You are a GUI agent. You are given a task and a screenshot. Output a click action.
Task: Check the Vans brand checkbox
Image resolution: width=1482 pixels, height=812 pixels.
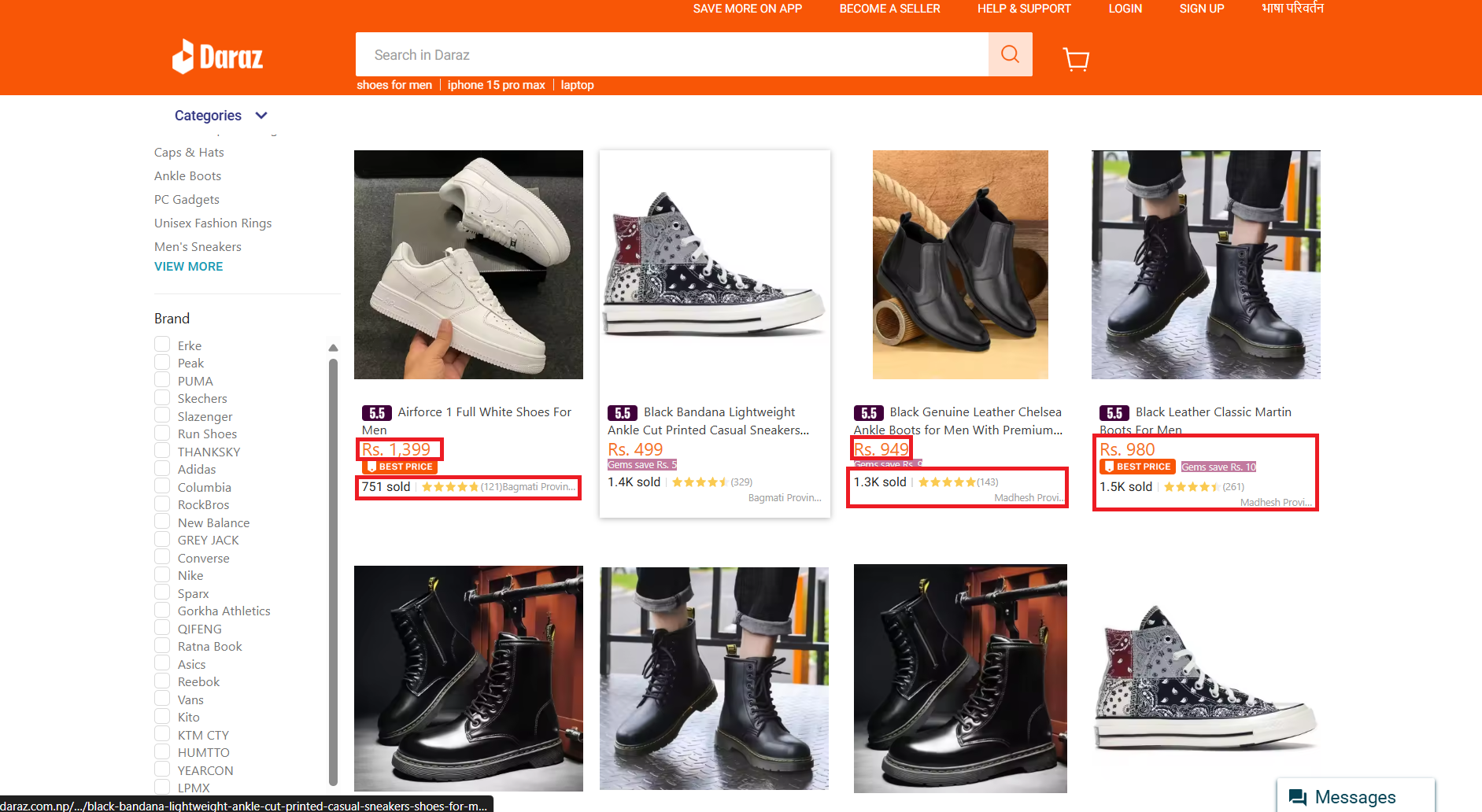(x=162, y=699)
